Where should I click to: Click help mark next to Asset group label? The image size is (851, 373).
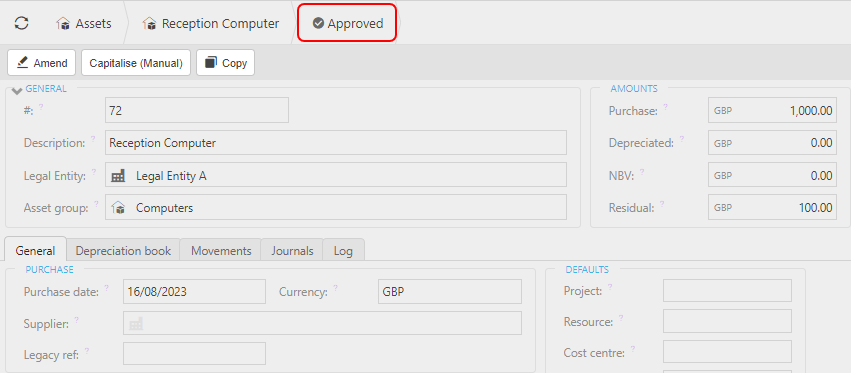coord(96,204)
